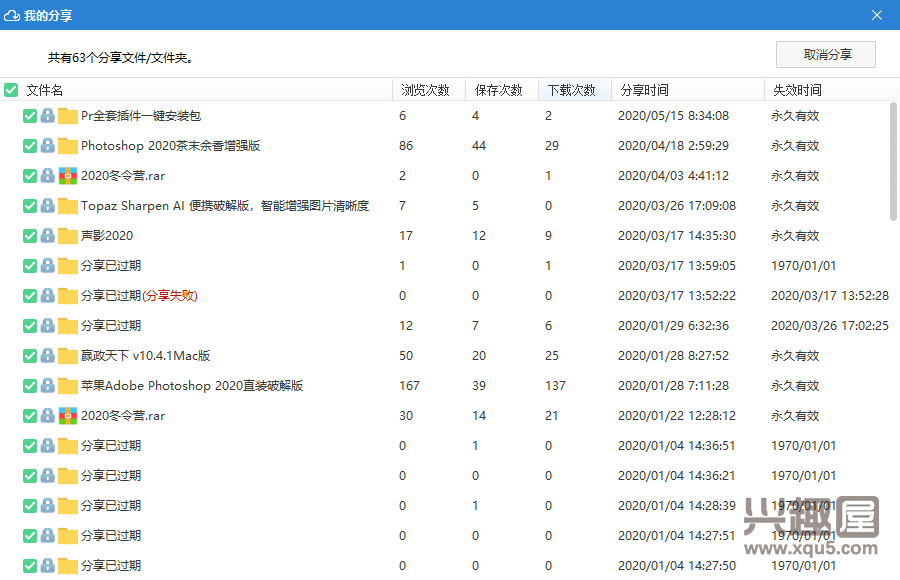Click lock icon of share dated 2020/01/29 6:32:36
The height and width of the screenshot is (580, 900).
[x=48, y=325]
